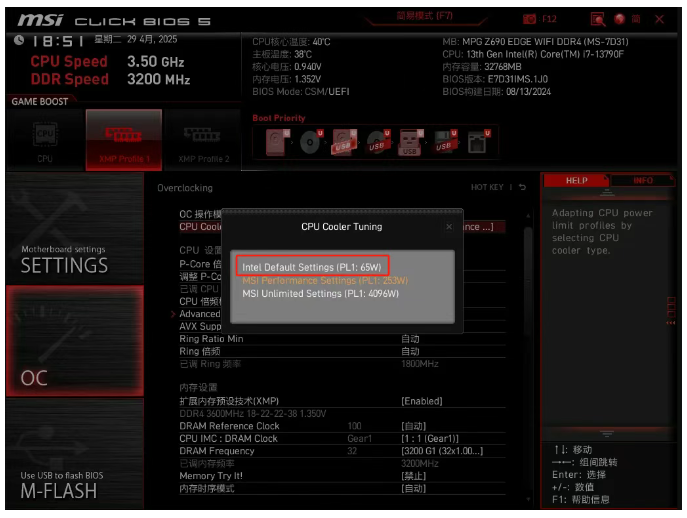The height and width of the screenshot is (518, 687).
Task: Activate XMP Profile 1
Action: point(124,140)
